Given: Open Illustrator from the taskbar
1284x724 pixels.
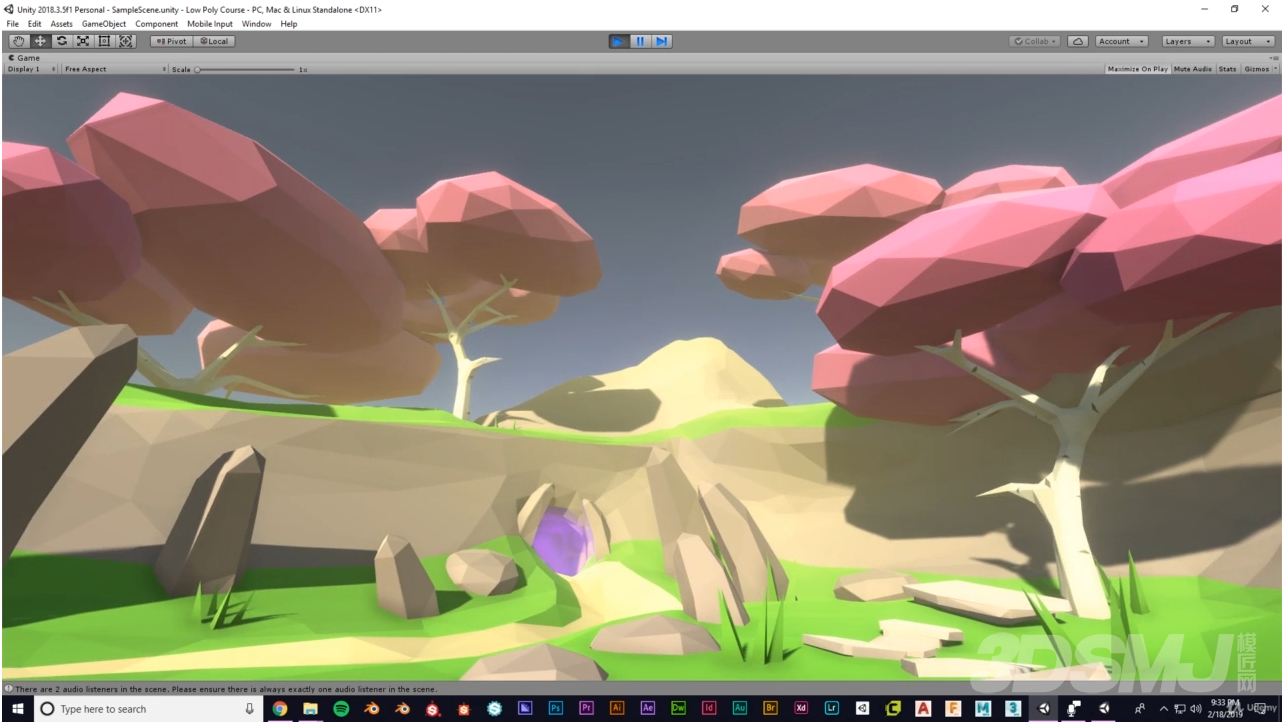Looking at the screenshot, I should [x=617, y=708].
